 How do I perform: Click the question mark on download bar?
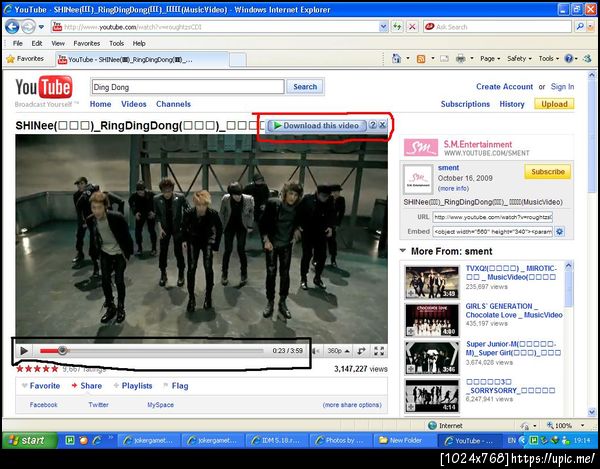pos(372,125)
